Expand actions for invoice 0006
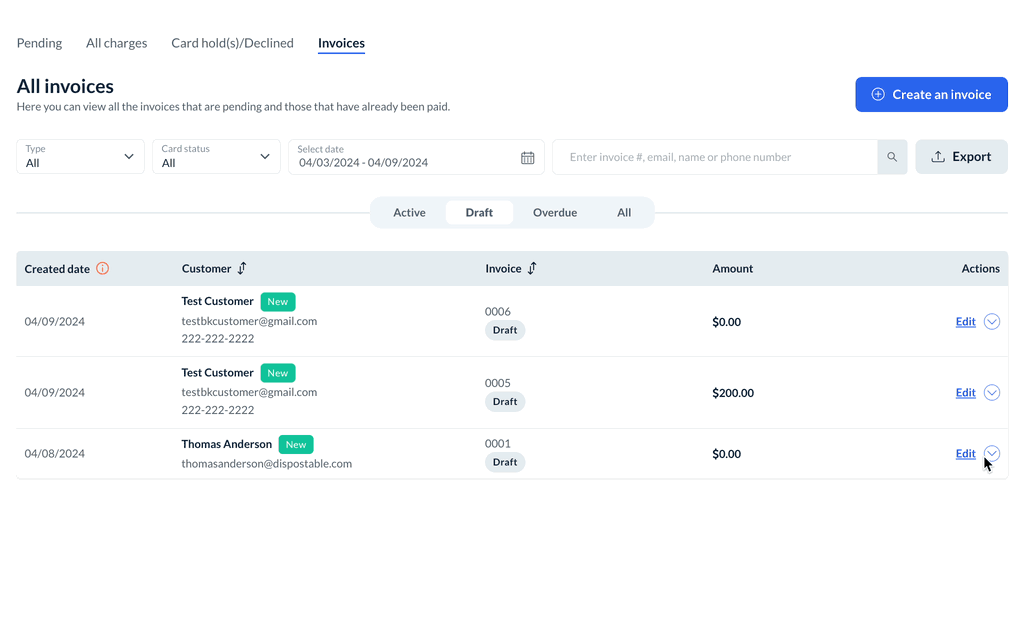The width and height of the screenshot is (1026, 629). [991, 321]
